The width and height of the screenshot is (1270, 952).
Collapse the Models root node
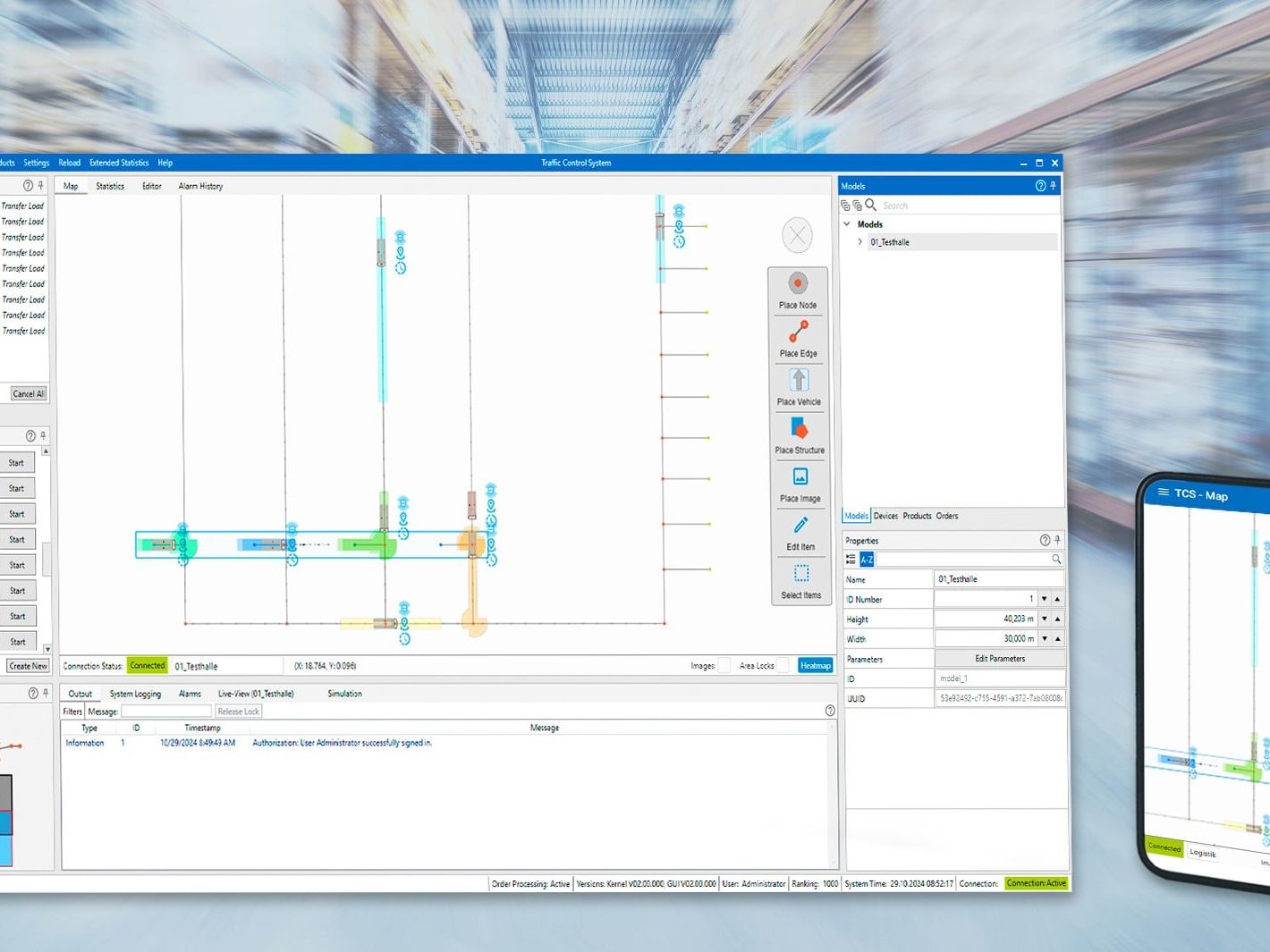[x=847, y=224]
